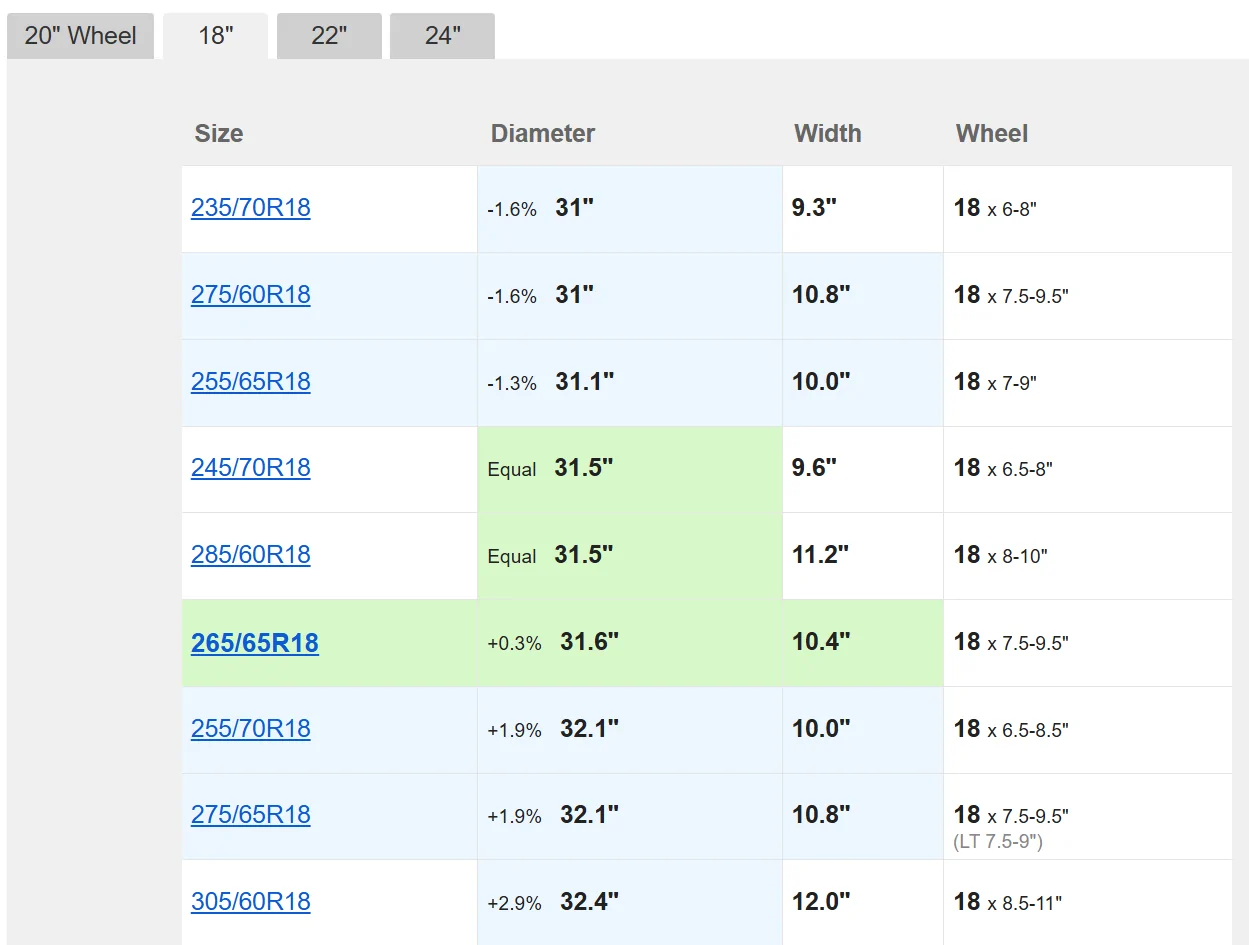Open the 22" wheel size tab

click(x=329, y=36)
